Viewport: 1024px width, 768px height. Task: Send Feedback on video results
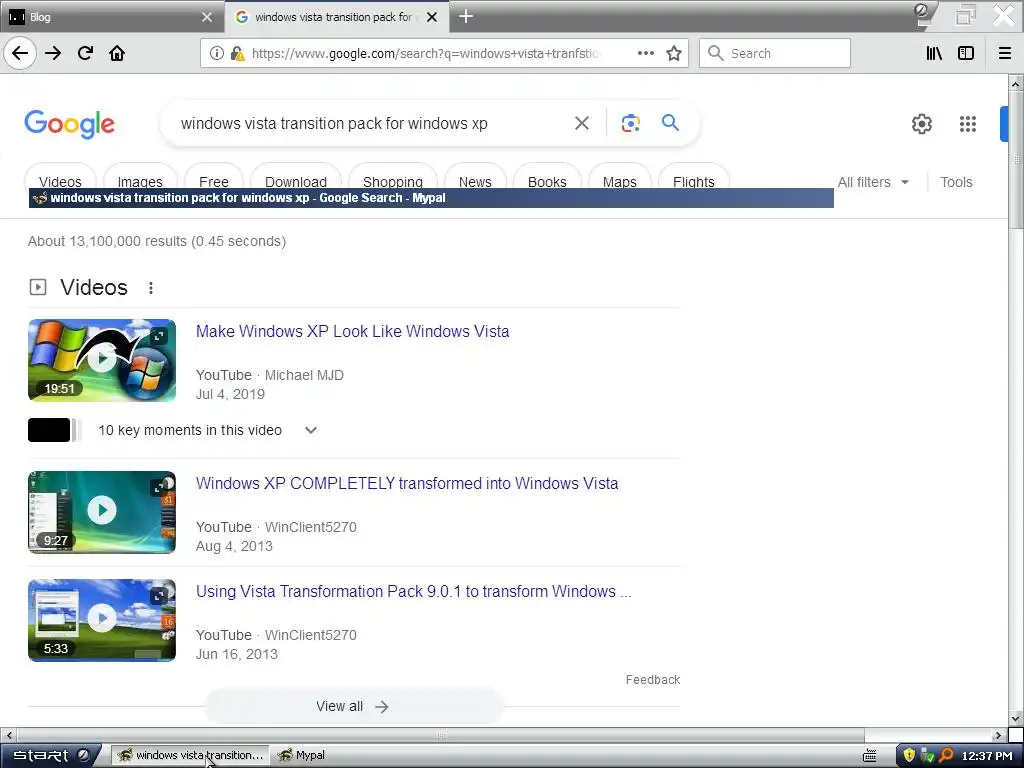(x=652, y=680)
